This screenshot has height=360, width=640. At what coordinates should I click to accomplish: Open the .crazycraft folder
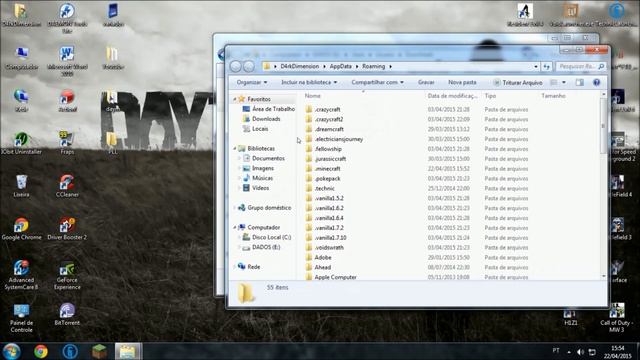pos(327,109)
